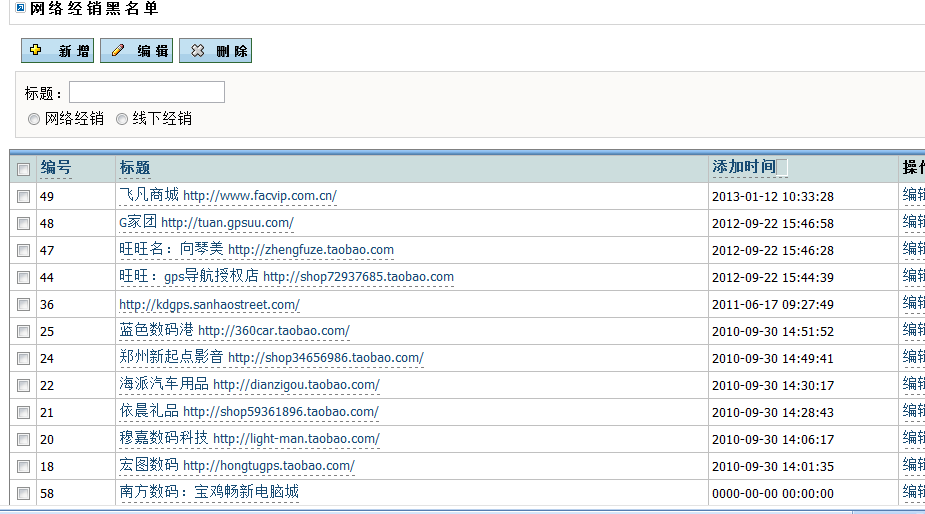This screenshot has height=514, width=925.
Task: Sort the table by the 标题 column header
Action: coord(135,168)
